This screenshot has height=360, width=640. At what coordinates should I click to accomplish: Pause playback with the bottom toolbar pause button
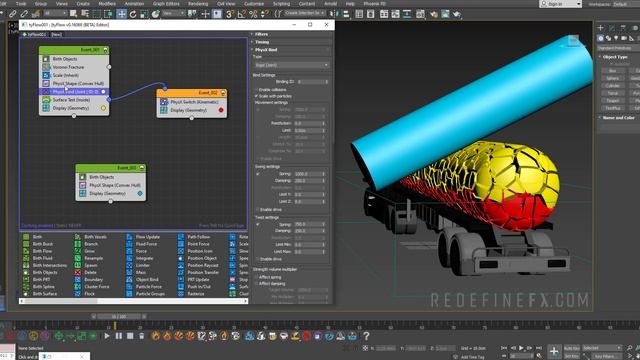[119, 336]
